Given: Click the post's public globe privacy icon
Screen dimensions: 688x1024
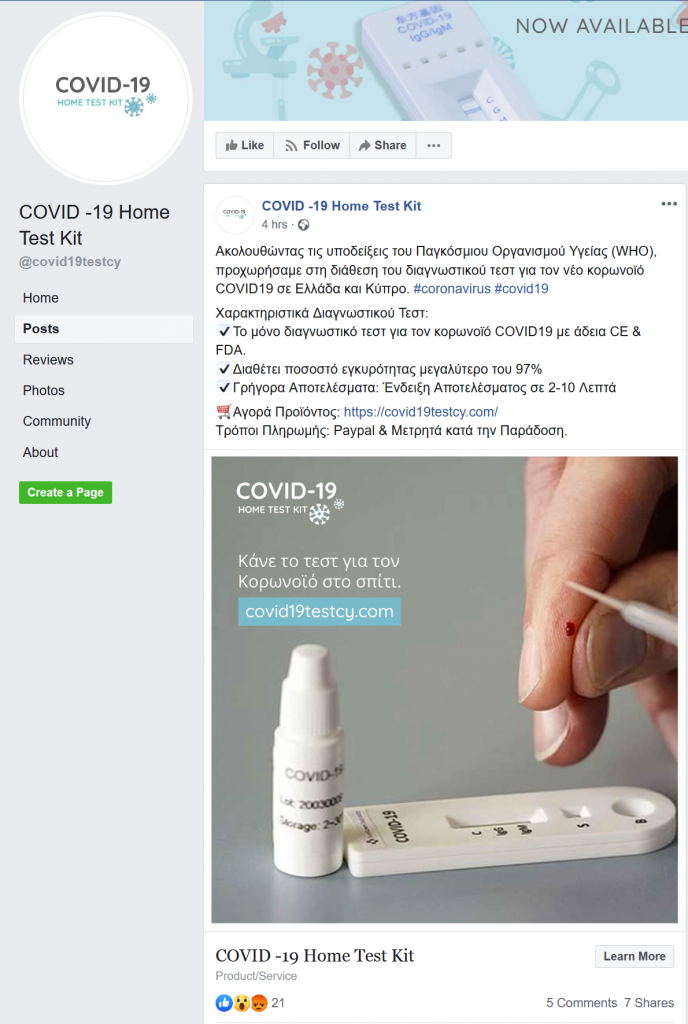Looking at the screenshot, I should coord(304,225).
